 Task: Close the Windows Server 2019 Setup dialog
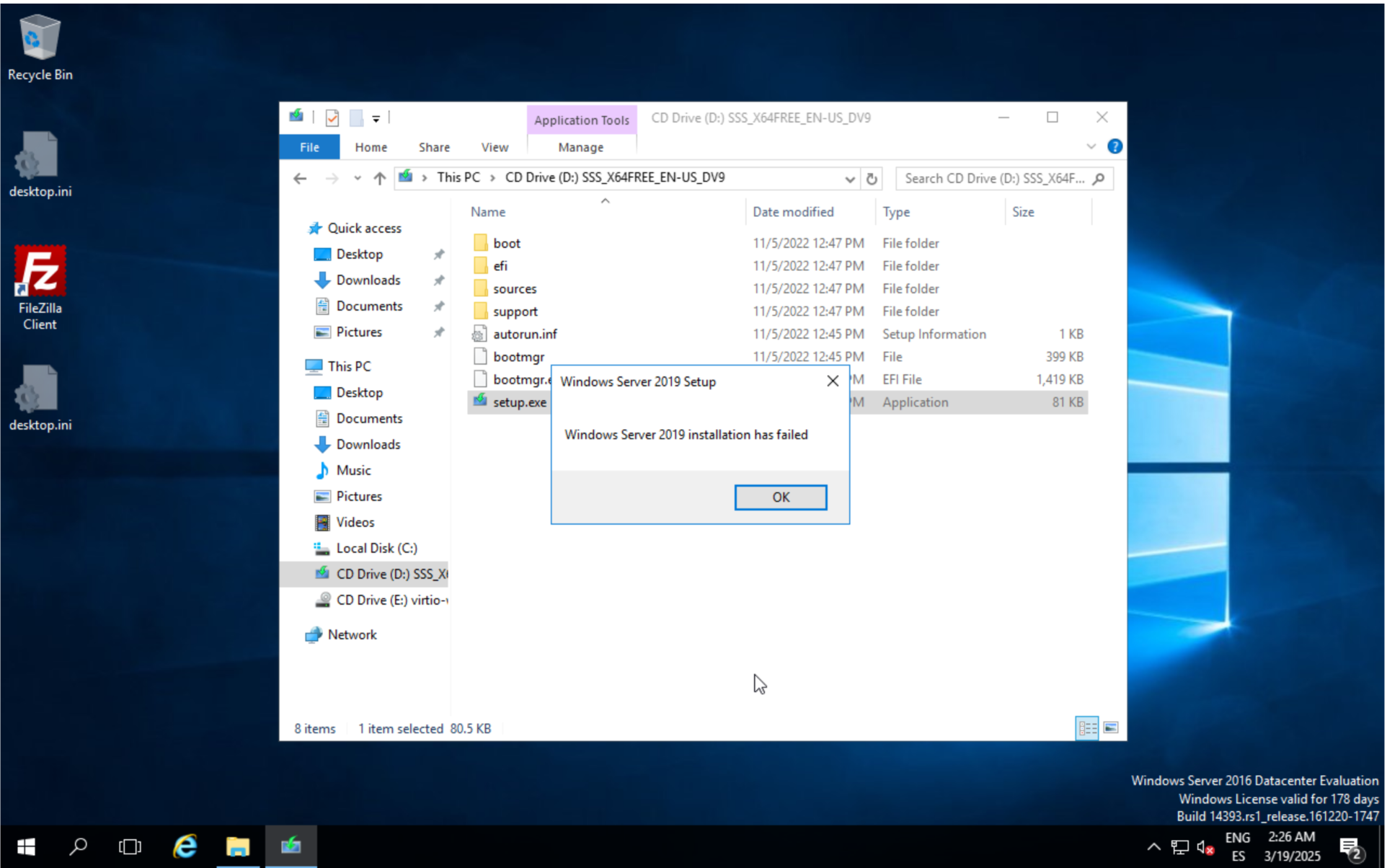833,381
